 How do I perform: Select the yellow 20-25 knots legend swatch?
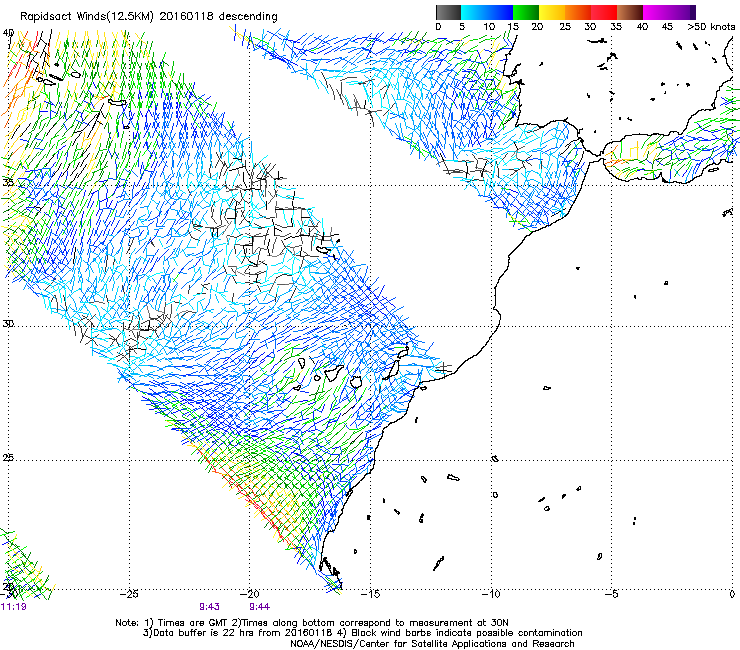(x=552, y=12)
